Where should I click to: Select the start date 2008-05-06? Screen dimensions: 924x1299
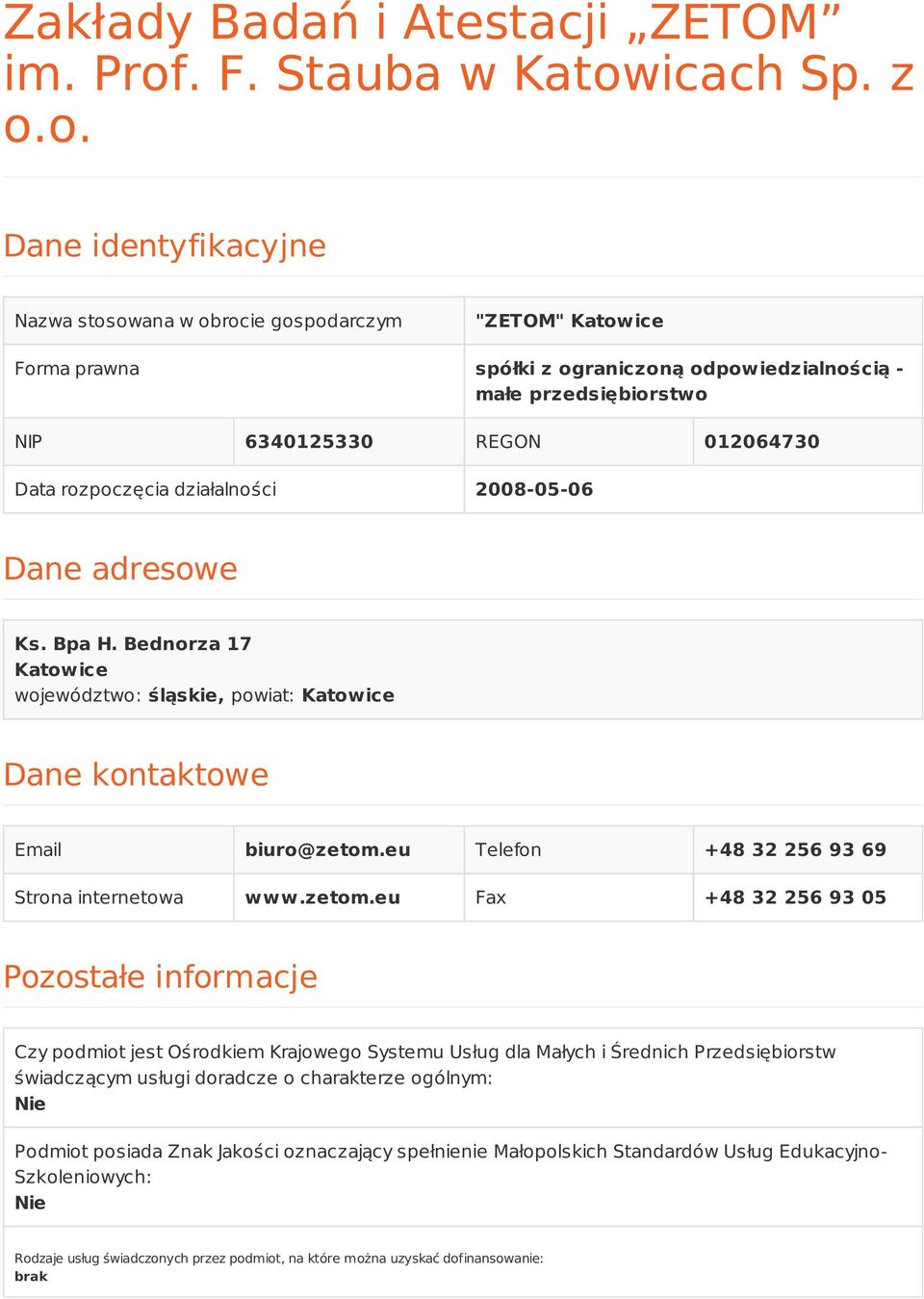tap(534, 489)
